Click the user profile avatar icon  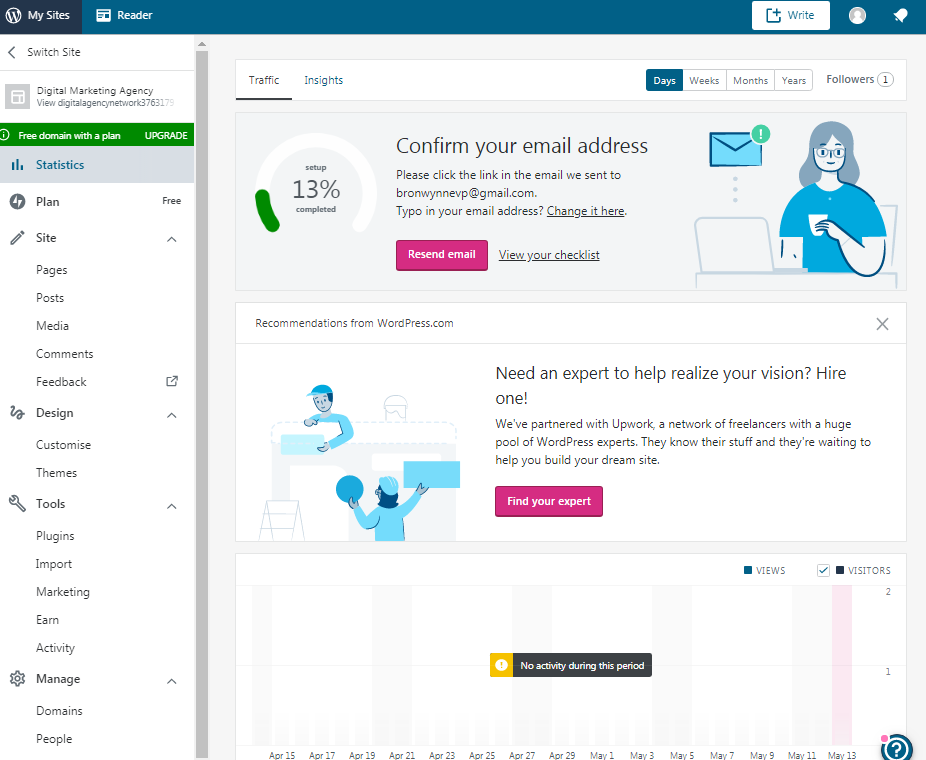[x=857, y=16]
